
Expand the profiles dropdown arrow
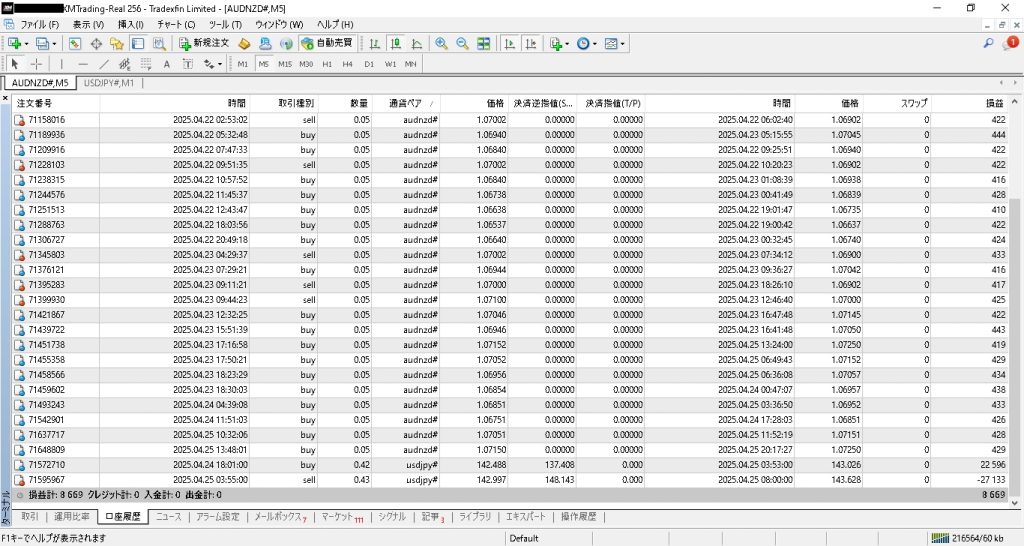click(55, 44)
